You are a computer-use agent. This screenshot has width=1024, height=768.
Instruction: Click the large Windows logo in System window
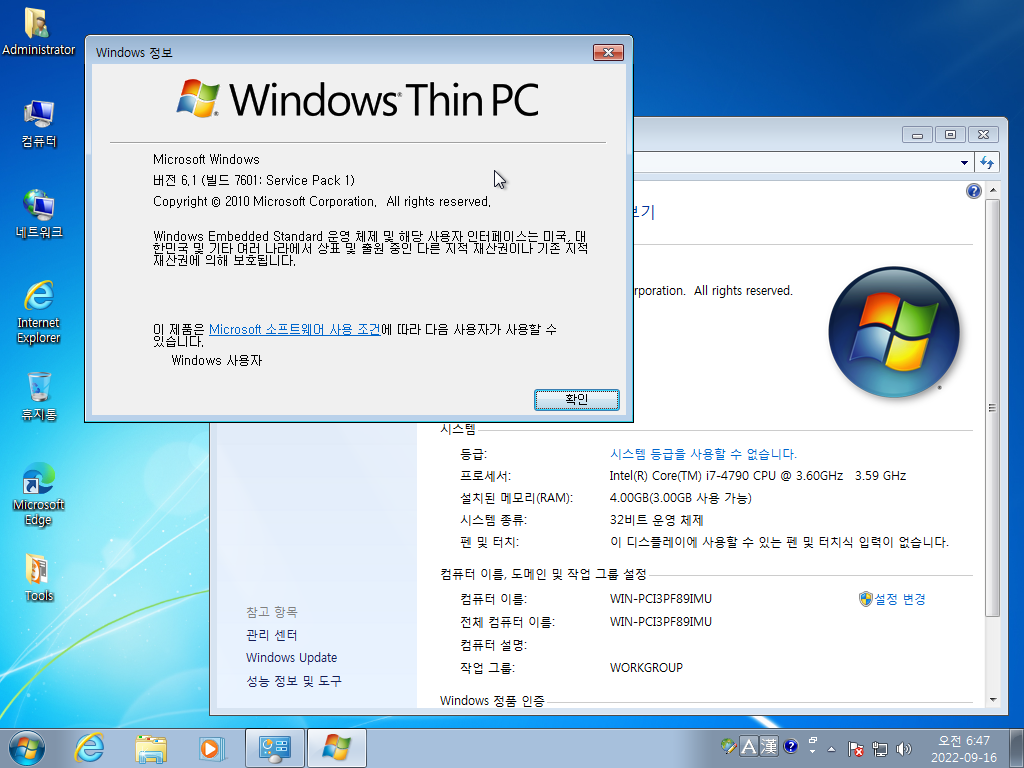[x=893, y=332]
